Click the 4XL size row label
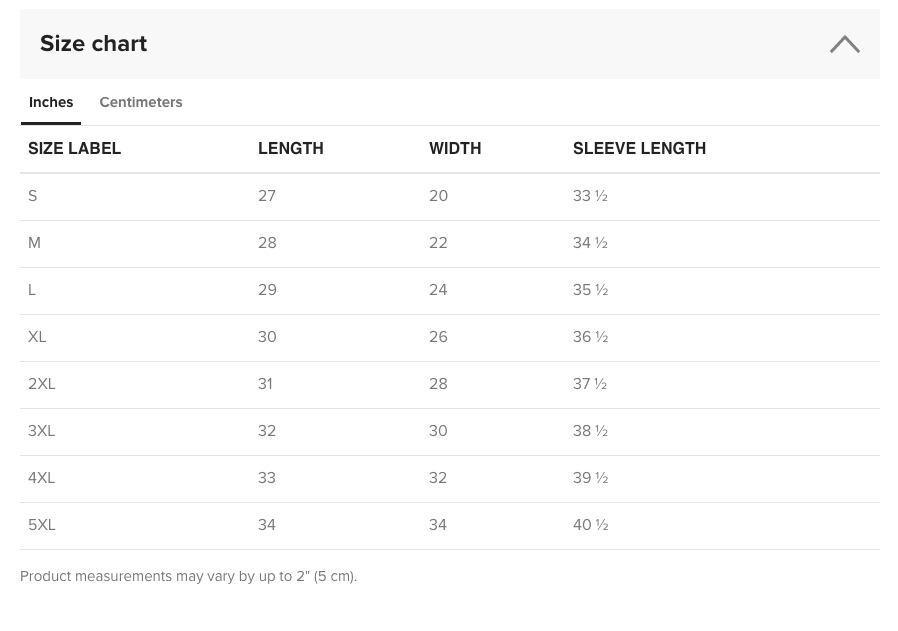Viewport: 898px width, 631px height. (42, 478)
